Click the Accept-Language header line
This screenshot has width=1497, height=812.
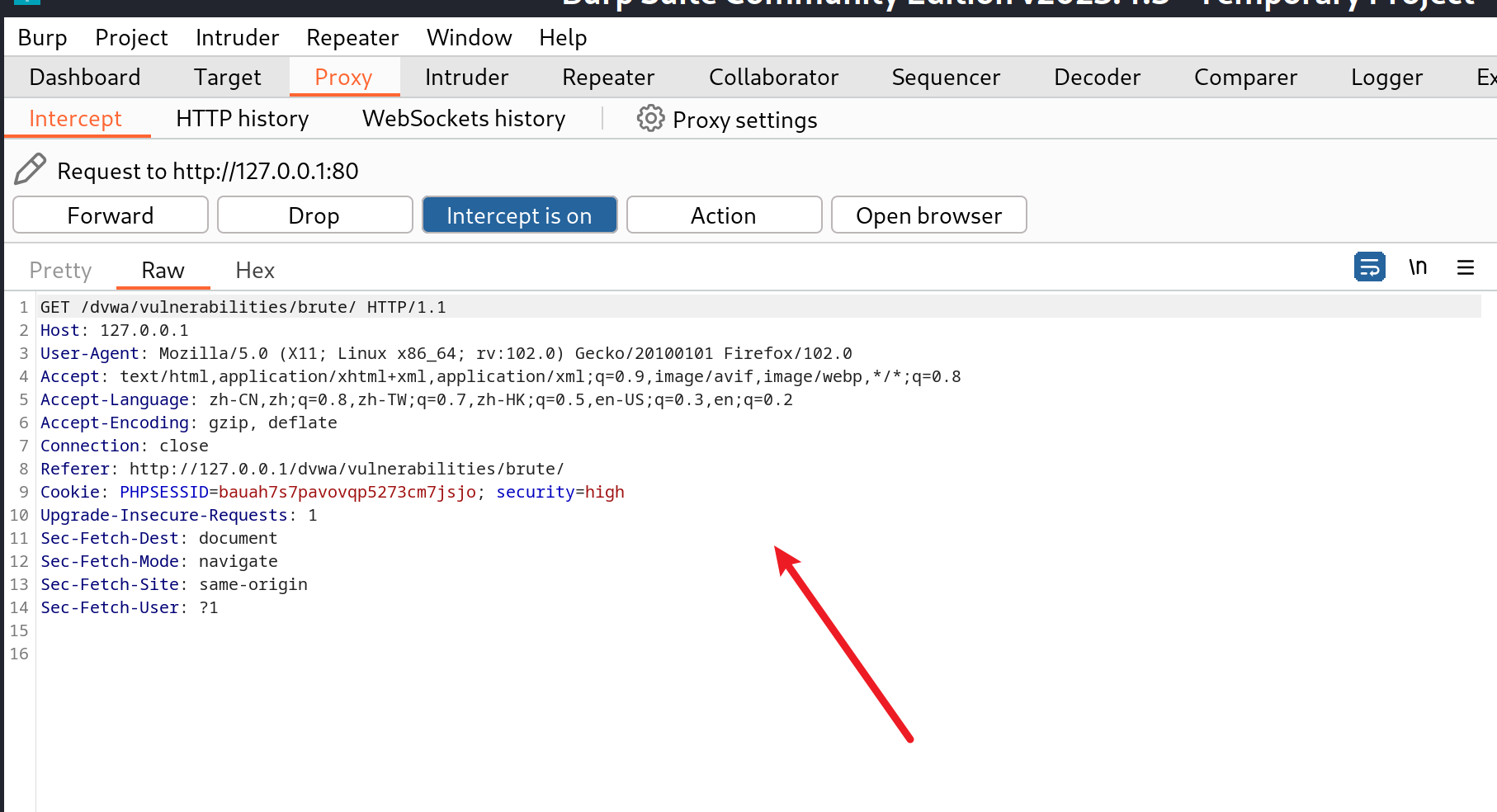[417, 399]
